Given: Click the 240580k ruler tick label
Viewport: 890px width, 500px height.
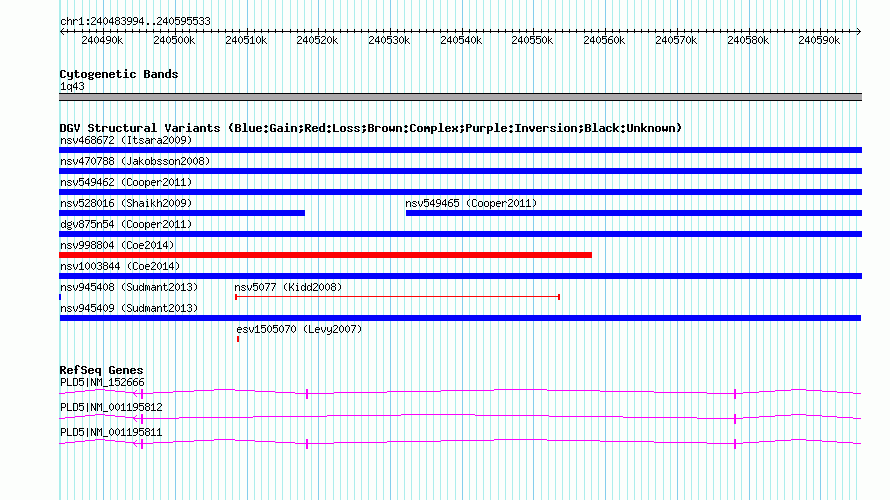Looking at the screenshot, I should pos(748,40).
